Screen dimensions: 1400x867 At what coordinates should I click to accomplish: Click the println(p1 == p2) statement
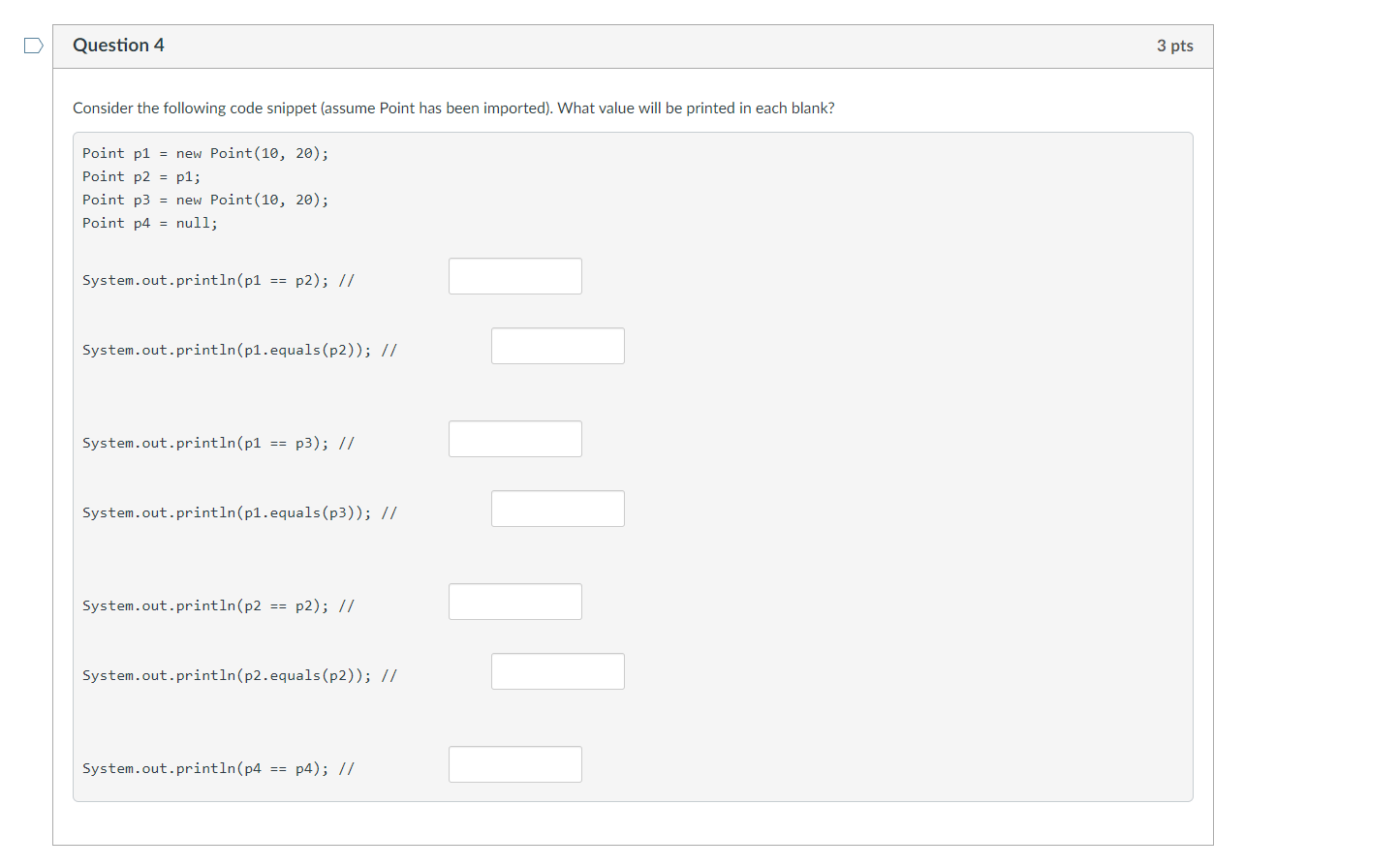(x=218, y=280)
